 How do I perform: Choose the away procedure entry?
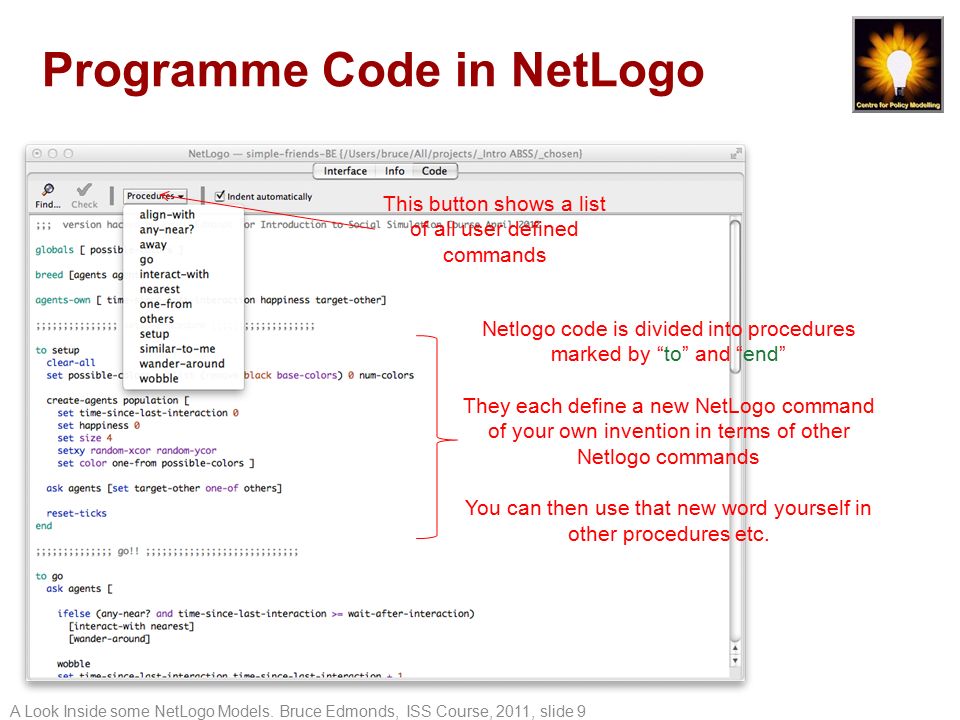tap(153, 244)
